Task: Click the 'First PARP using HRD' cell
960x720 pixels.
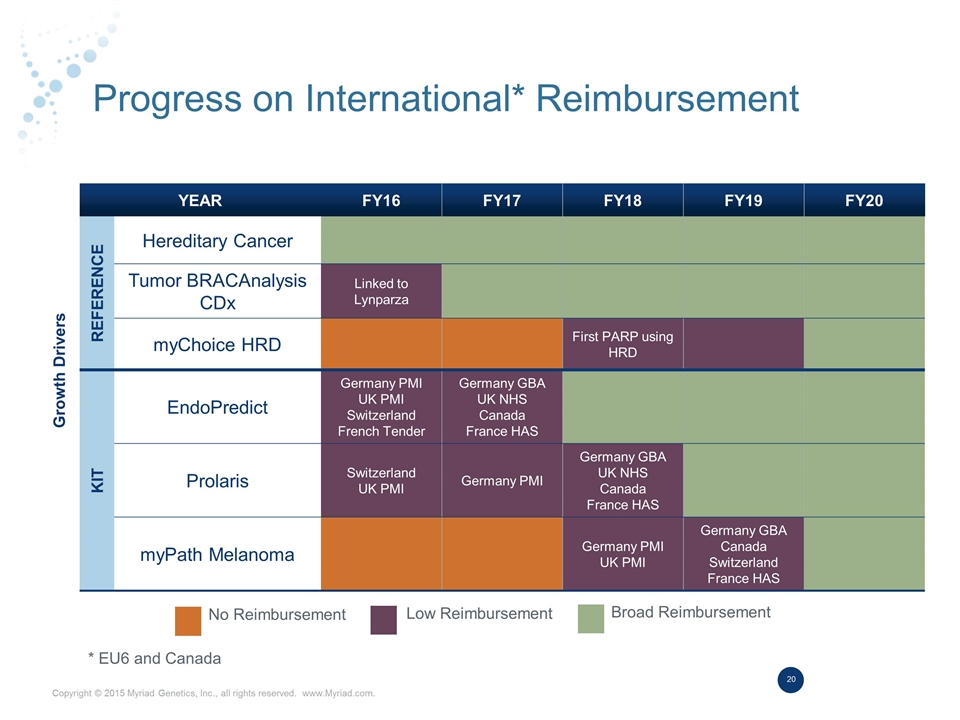Action: pyautogui.click(x=622, y=344)
